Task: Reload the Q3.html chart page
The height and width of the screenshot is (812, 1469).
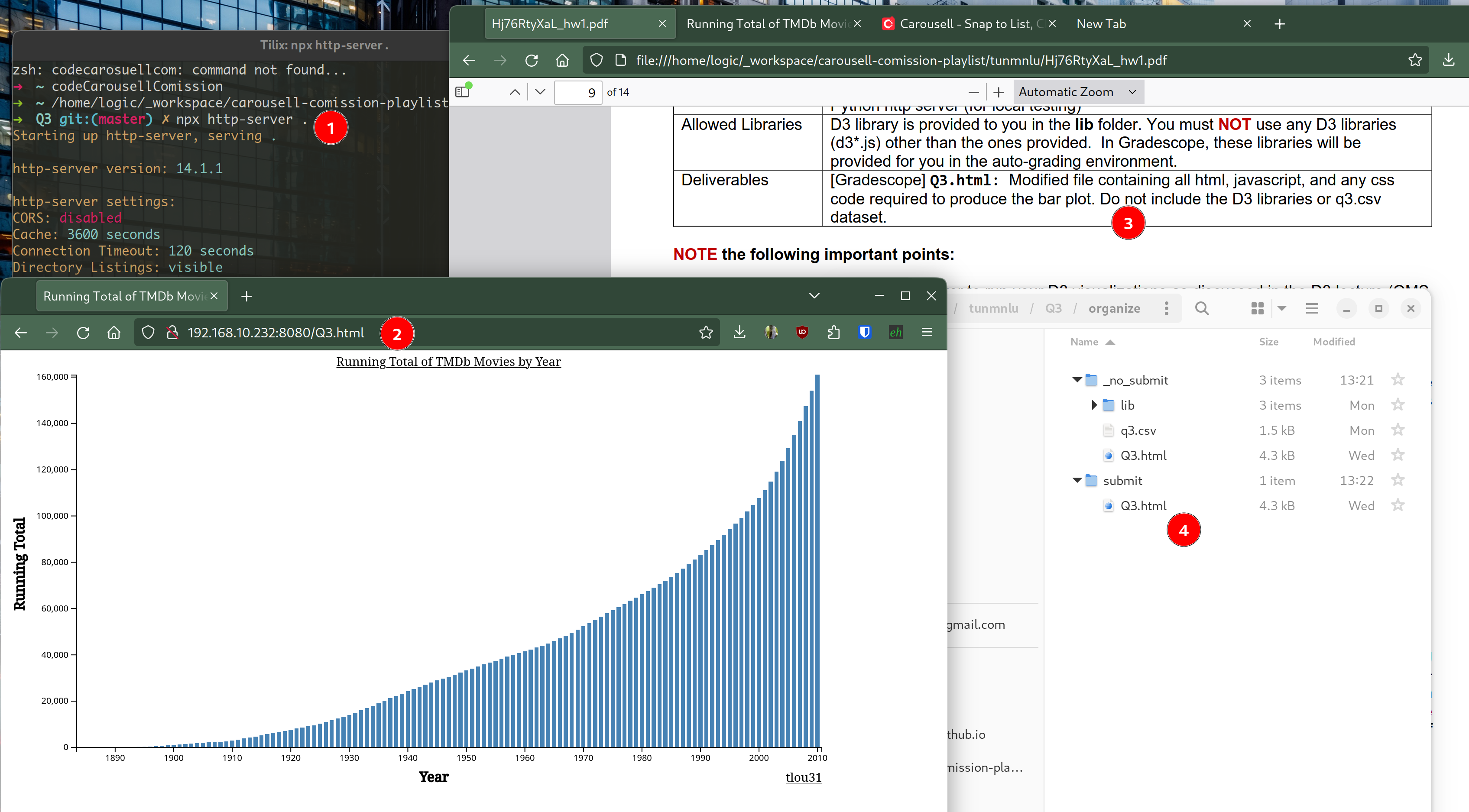Action: coord(83,333)
